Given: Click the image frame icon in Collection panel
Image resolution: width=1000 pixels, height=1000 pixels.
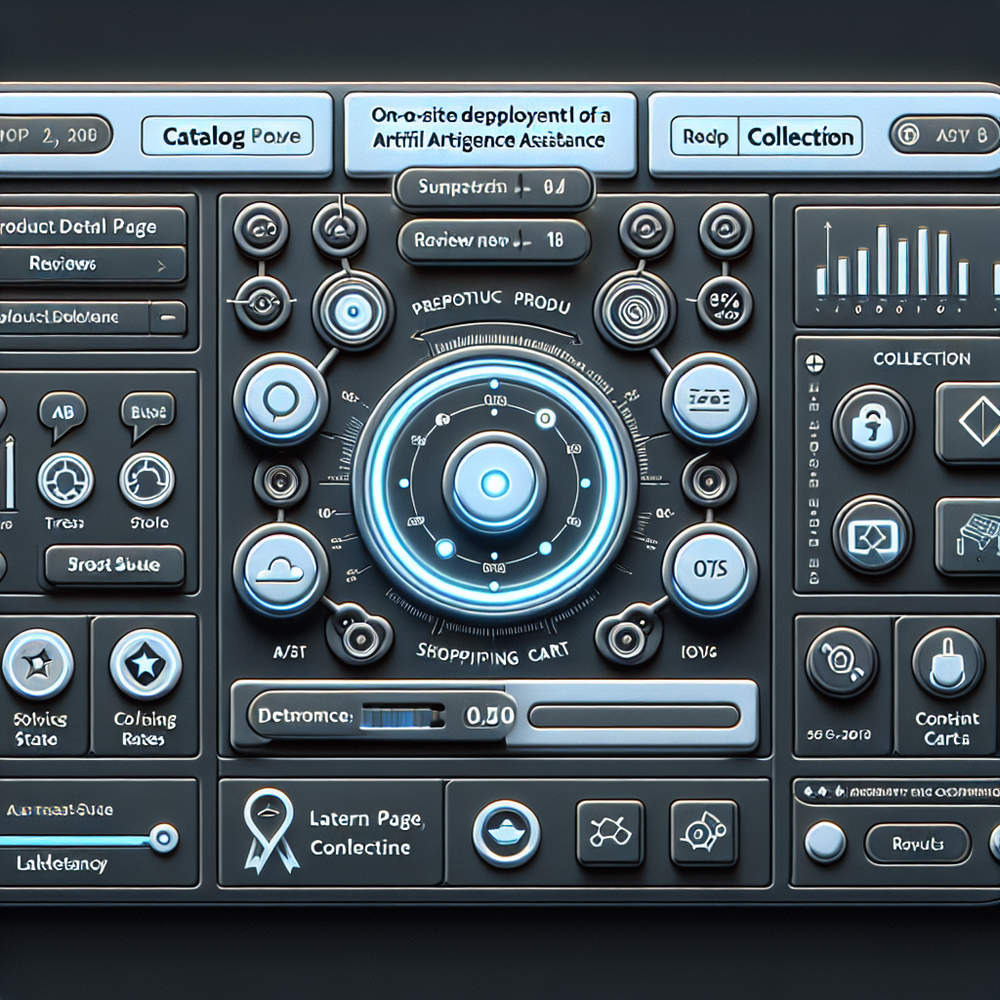Looking at the screenshot, I should [x=872, y=536].
